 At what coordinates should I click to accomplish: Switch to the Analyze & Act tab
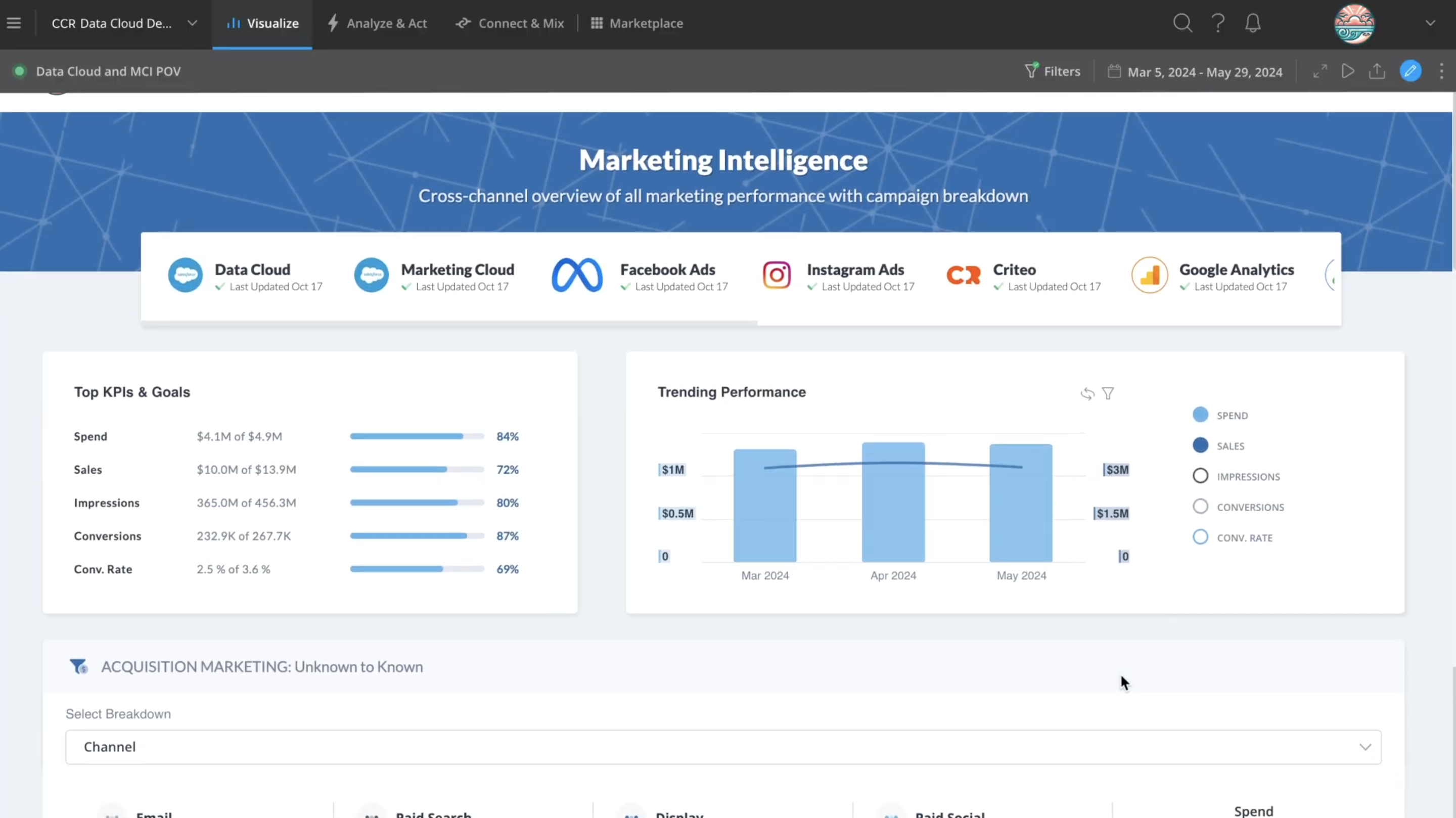378,23
